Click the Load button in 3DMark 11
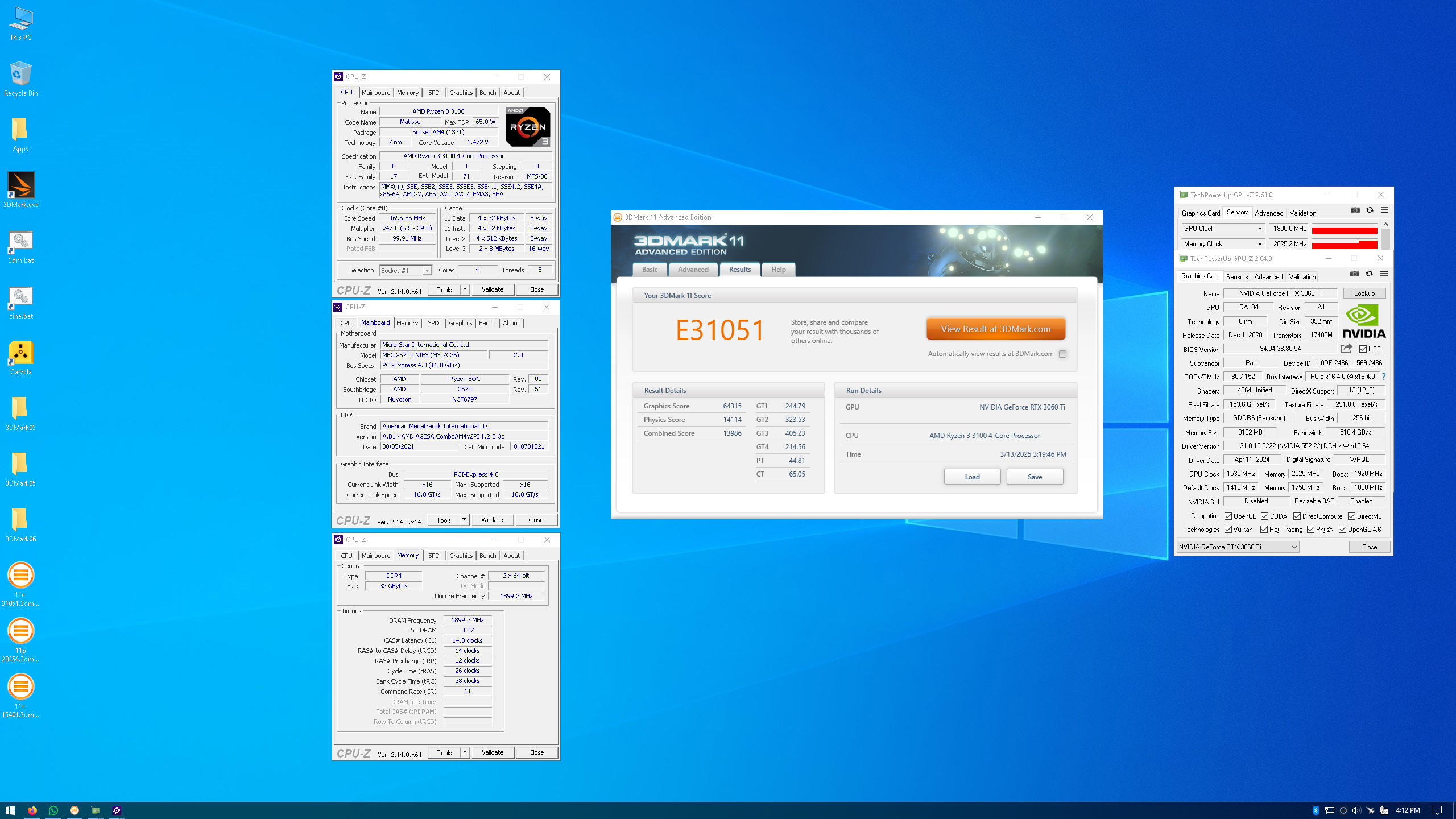 click(972, 477)
